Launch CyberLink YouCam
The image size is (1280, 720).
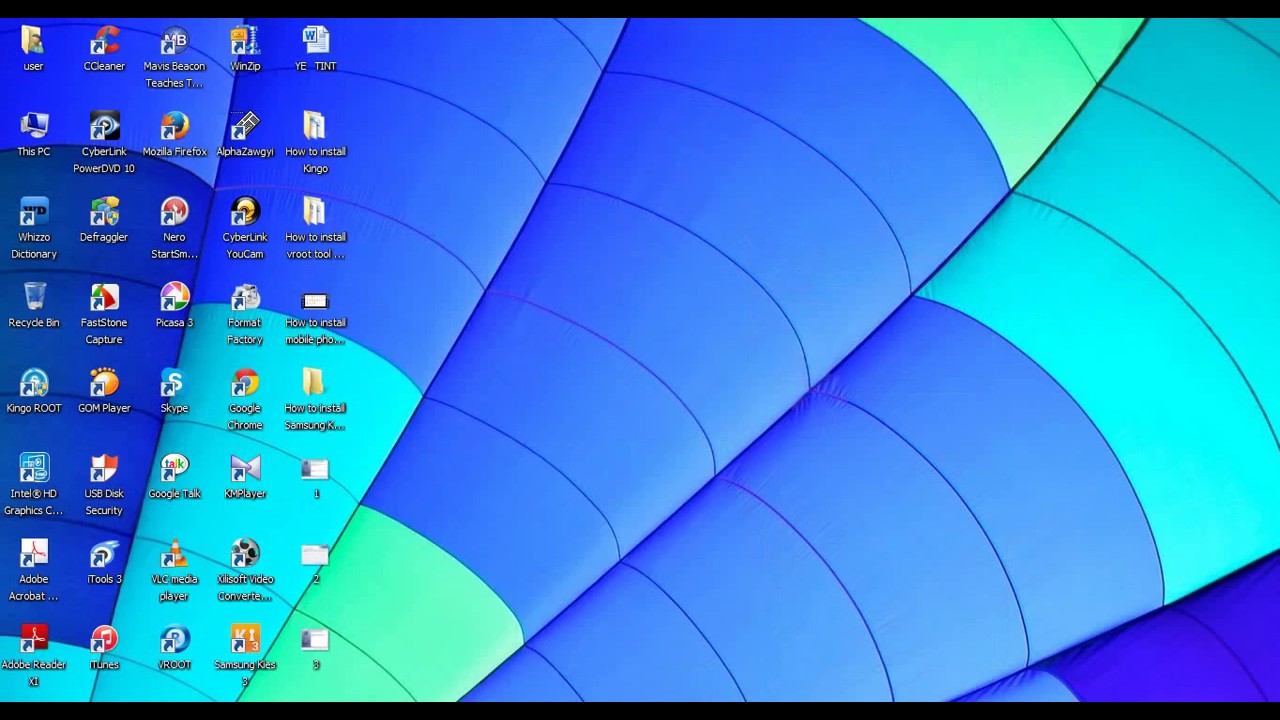click(x=245, y=213)
